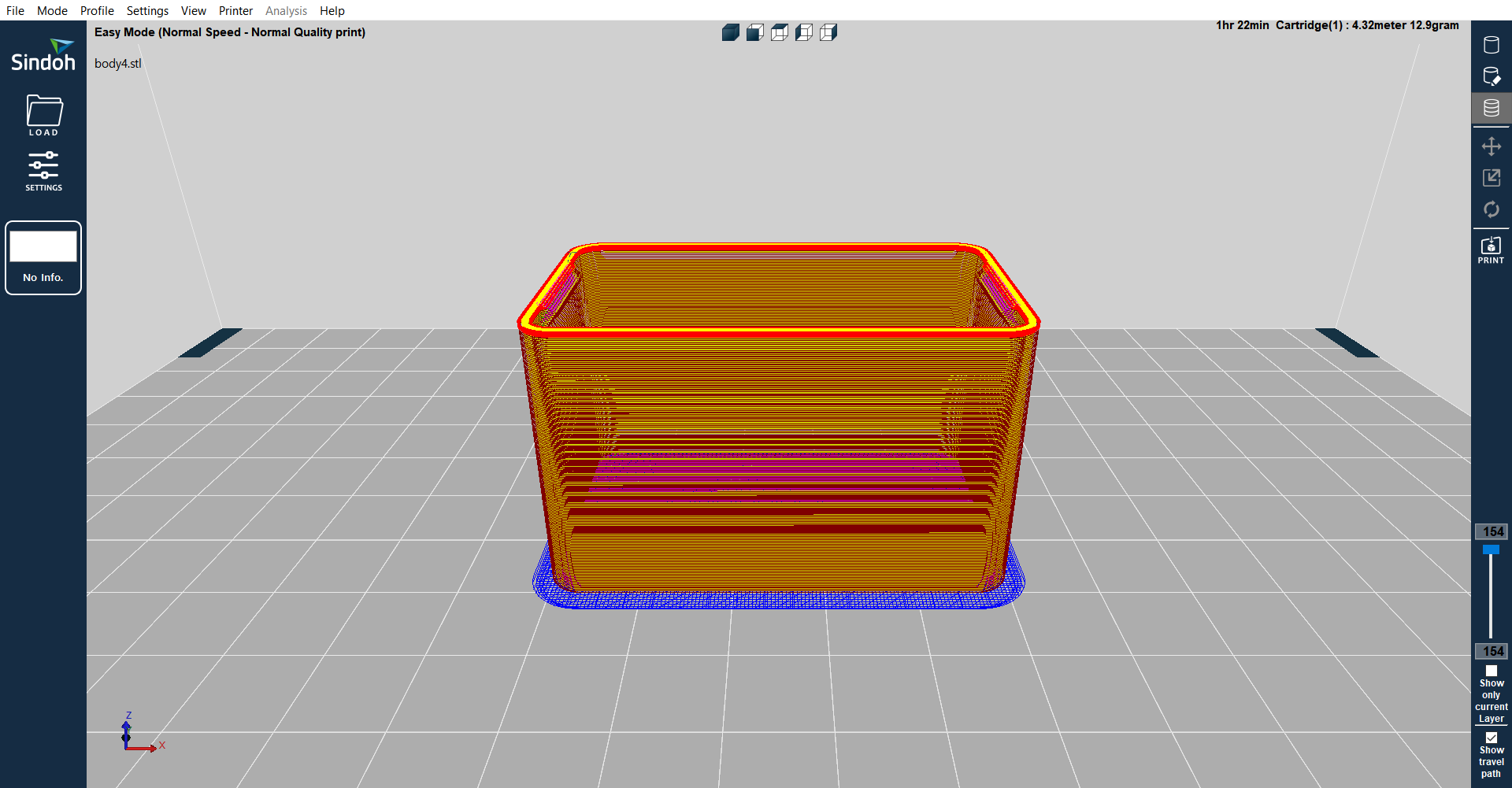Screen dimensions: 1512x788
Task: Select cylinder with pencil edit mode
Action: 1492,76
